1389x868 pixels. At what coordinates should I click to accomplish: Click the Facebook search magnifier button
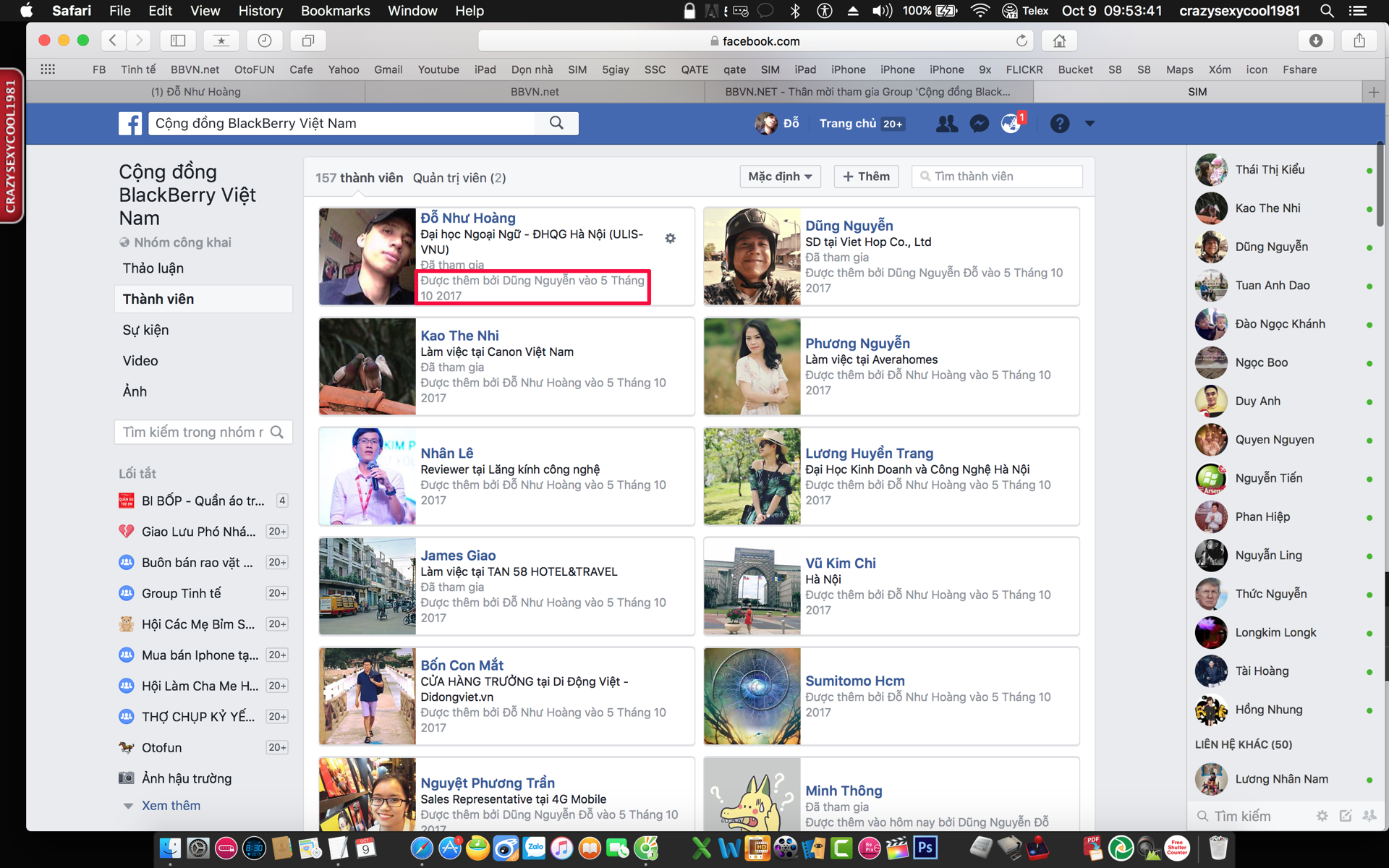(556, 123)
